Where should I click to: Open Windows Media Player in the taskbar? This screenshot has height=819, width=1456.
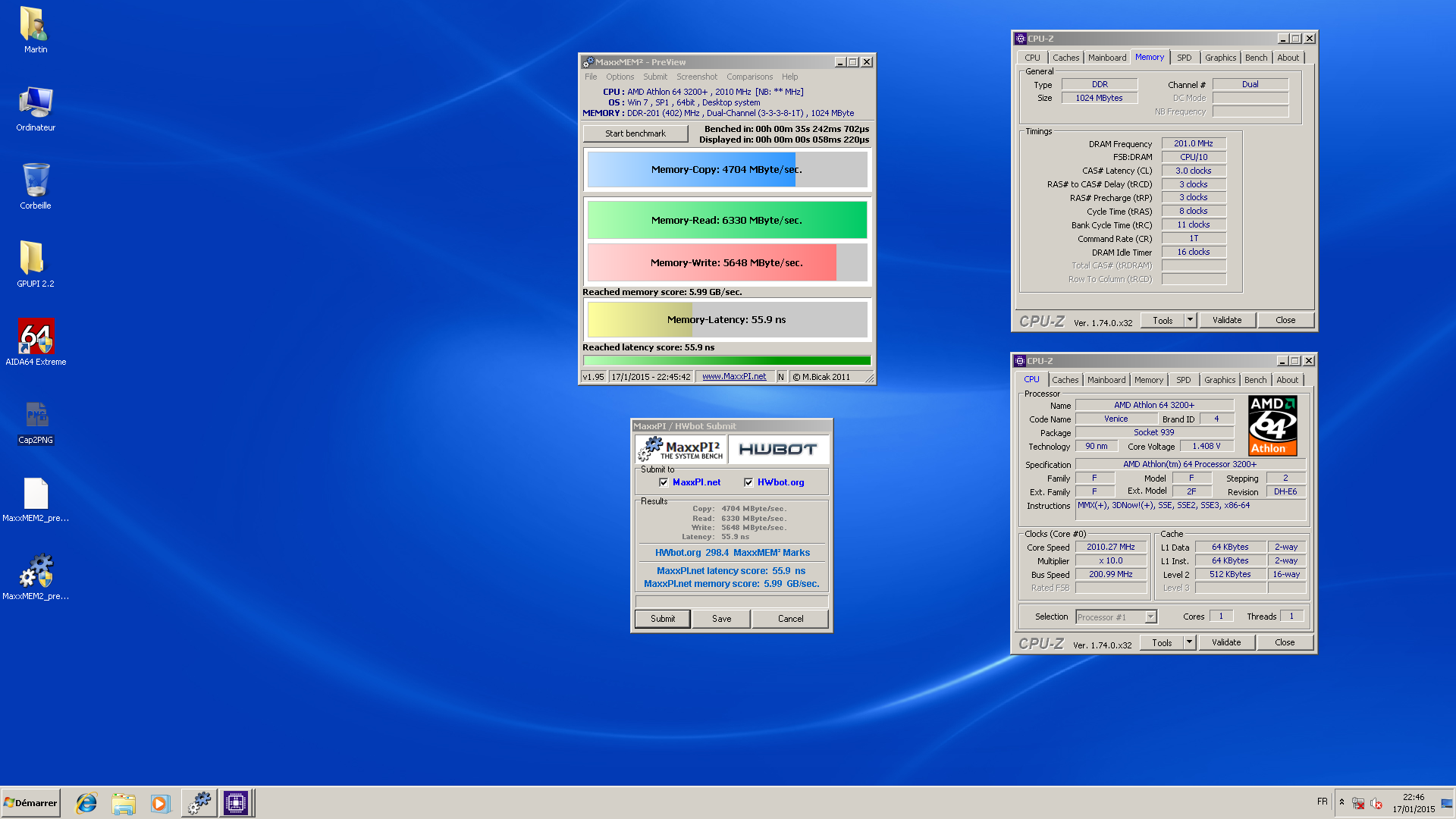tap(160, 802)
